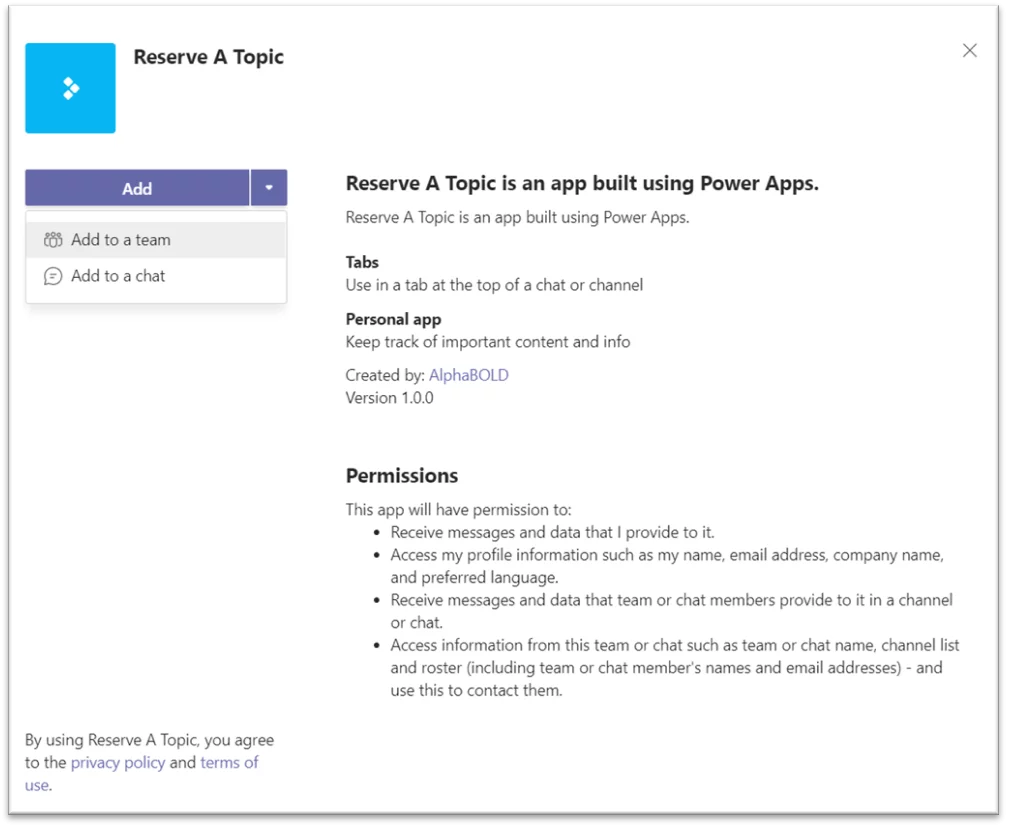The image size is (1009, 827).
Task: Click the people icon beside Add to a team
Action: tap(53, 240)
